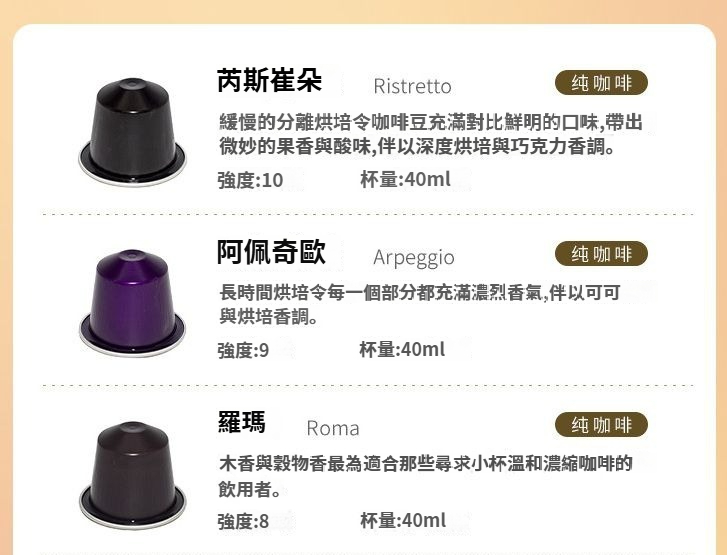Click the purple Arpeggio capsule image
Screen dimensions: 727x555
[132, 303]
